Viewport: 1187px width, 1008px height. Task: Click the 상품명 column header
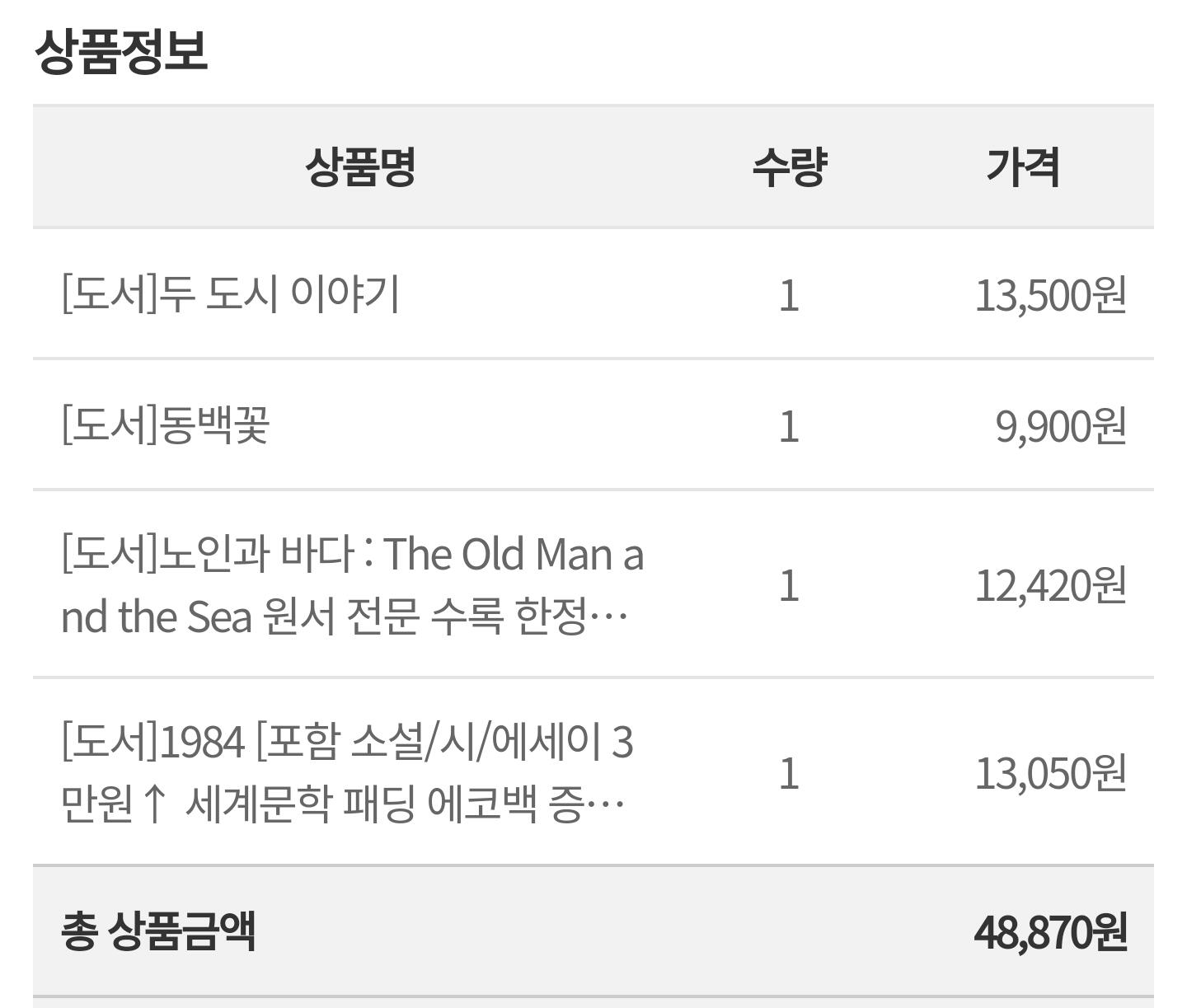[360, 167]
